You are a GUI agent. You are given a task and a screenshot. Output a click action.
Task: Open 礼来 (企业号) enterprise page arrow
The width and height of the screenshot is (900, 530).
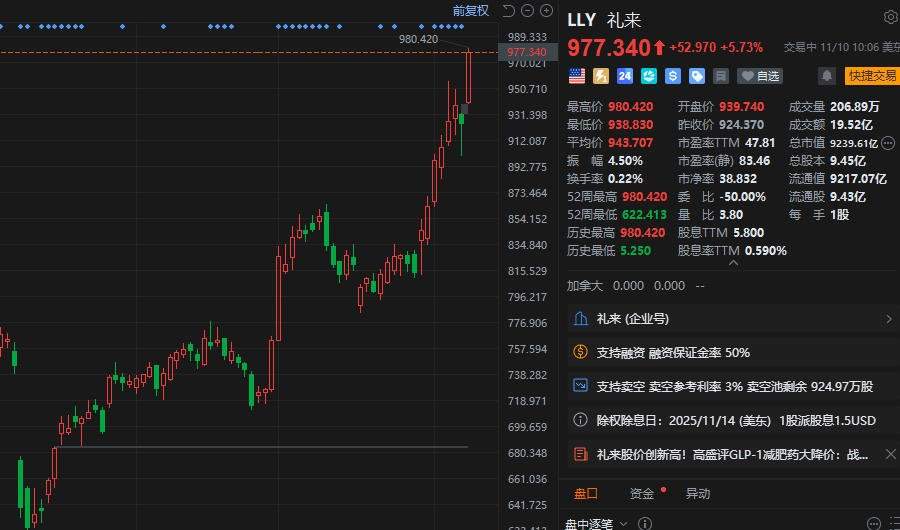pyautogui.click(x=889, y=319)
